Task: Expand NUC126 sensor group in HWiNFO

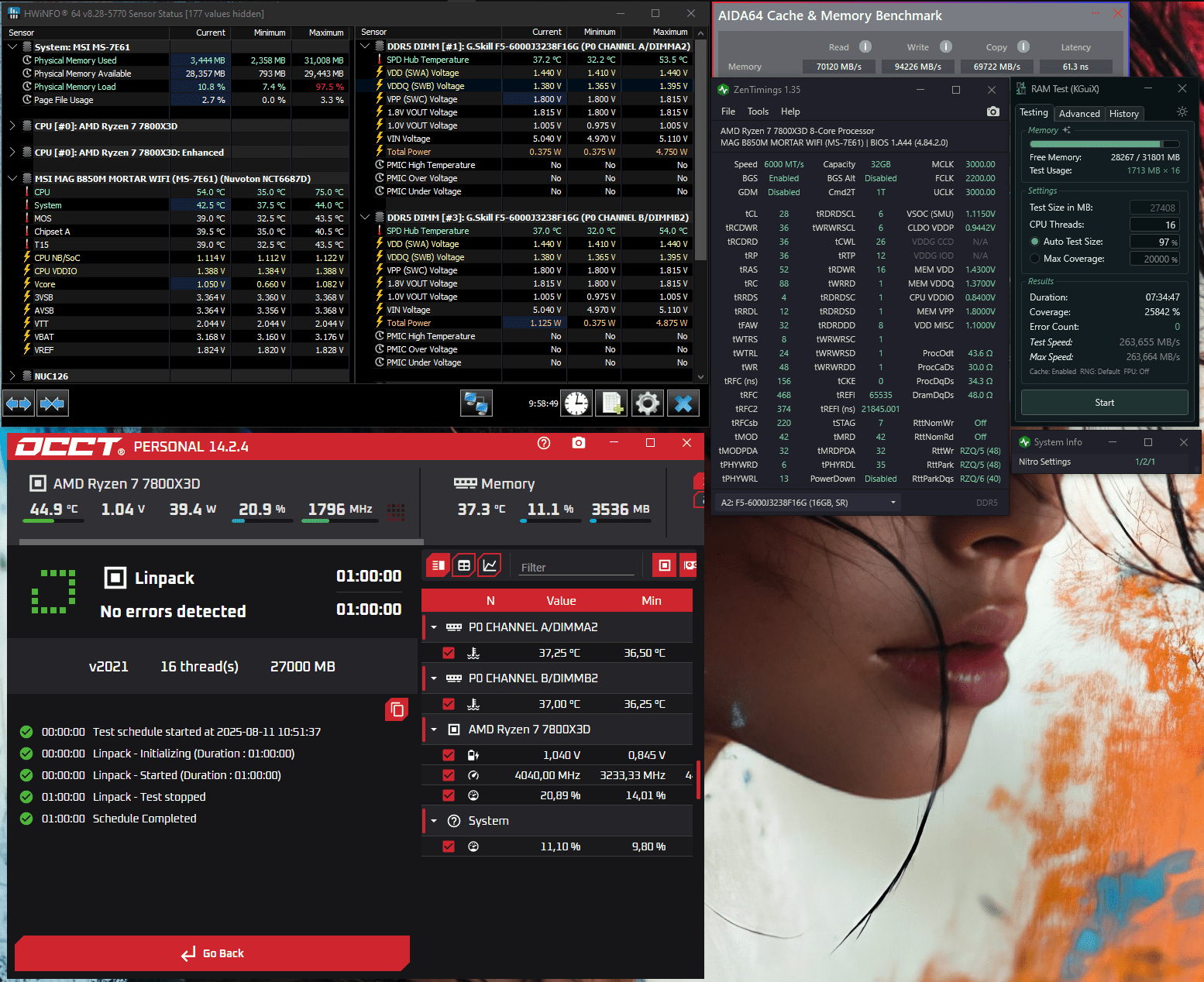Action: tap(12, 376)
